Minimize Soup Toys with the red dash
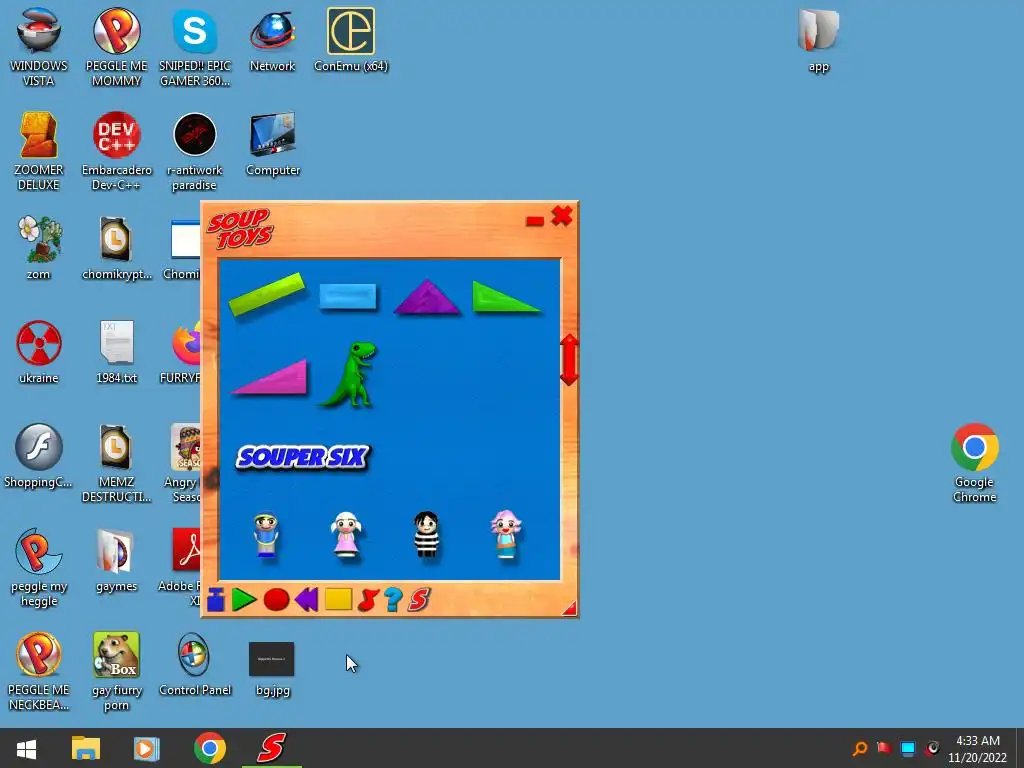 click(535, 221)
